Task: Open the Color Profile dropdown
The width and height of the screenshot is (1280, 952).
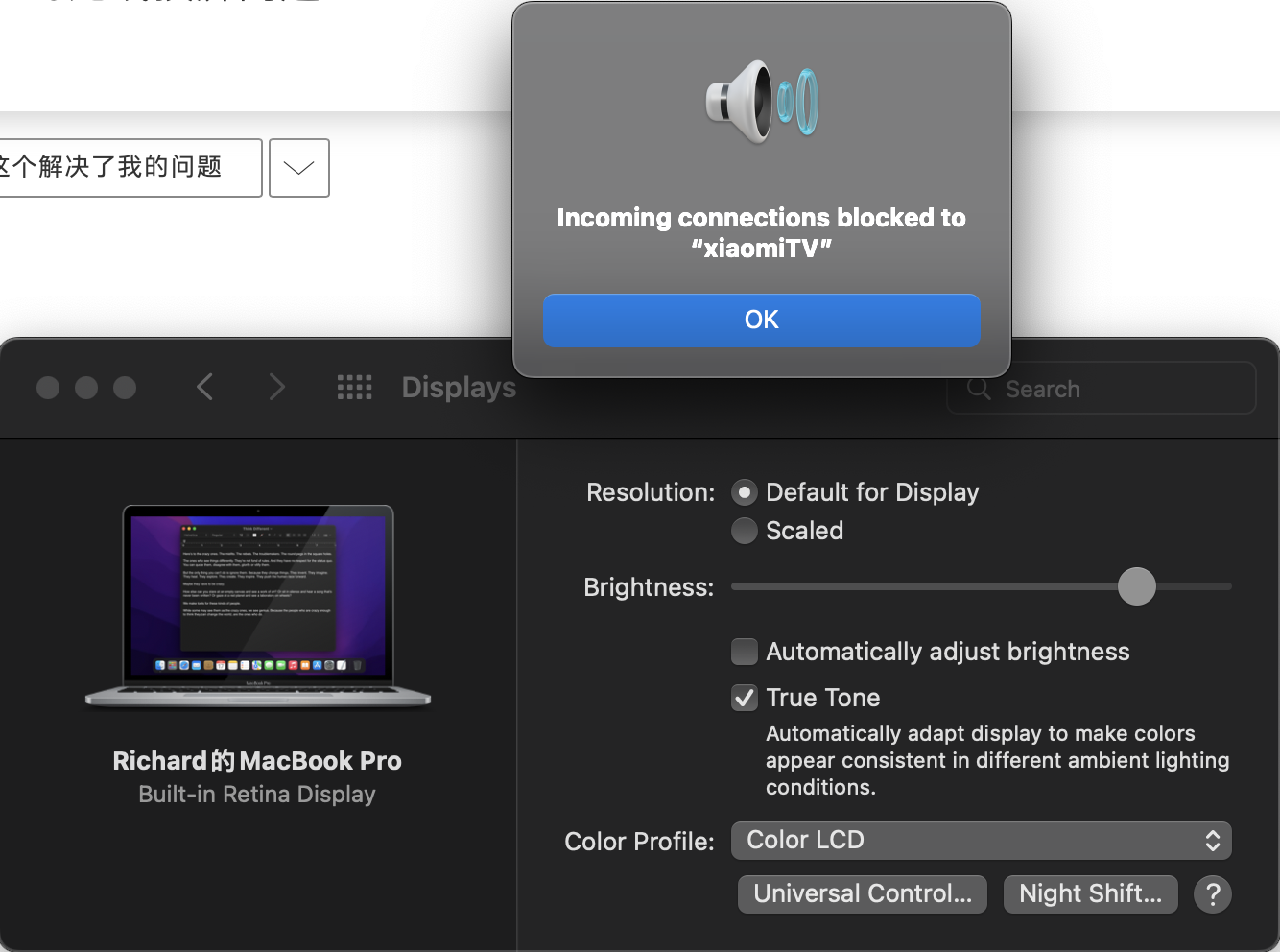Action: 982,841
